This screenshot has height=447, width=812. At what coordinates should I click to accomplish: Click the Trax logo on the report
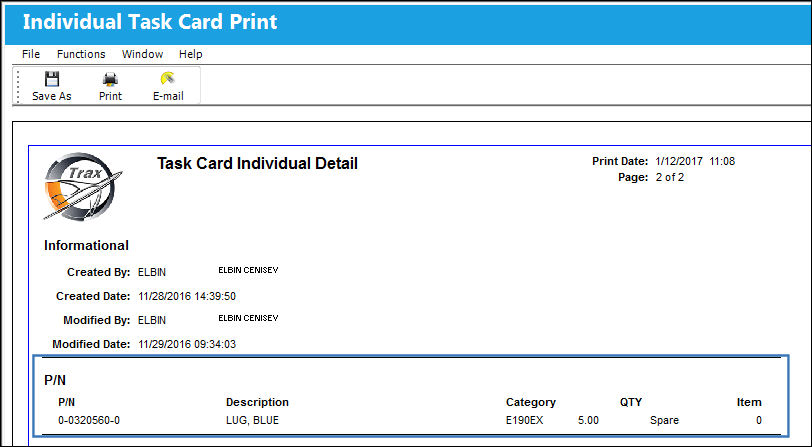[x=83, y=186]
